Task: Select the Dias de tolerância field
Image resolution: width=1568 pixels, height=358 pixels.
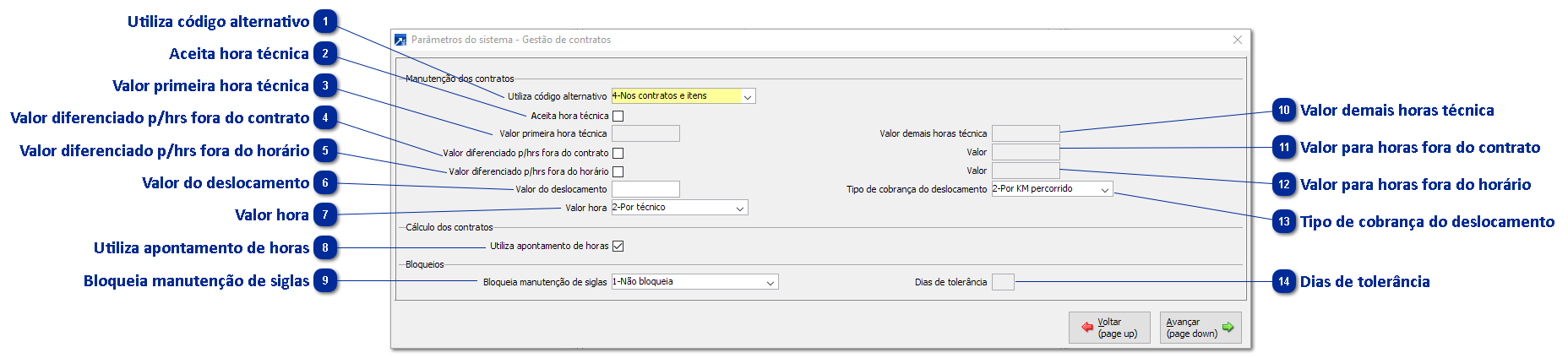Action: pyautogui.click(x=1003, y=282)
